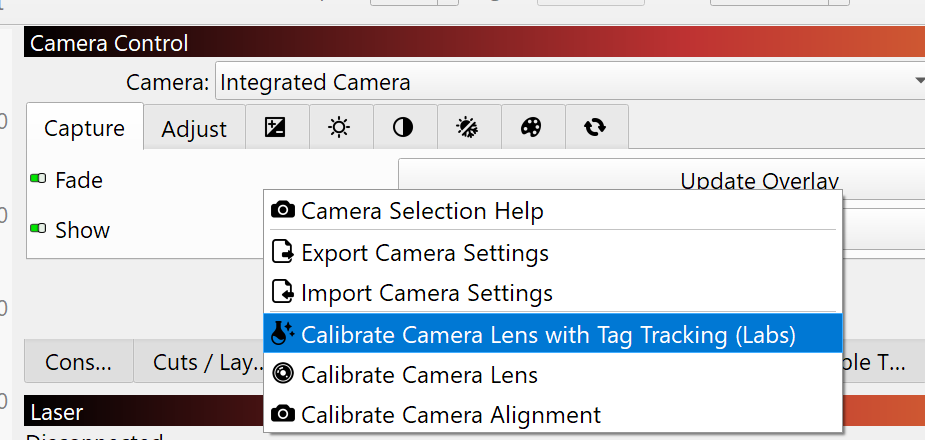925x440 pixels.
Task: Expand the Camera dropdown showing Integrated Camera
Action: 570,82
